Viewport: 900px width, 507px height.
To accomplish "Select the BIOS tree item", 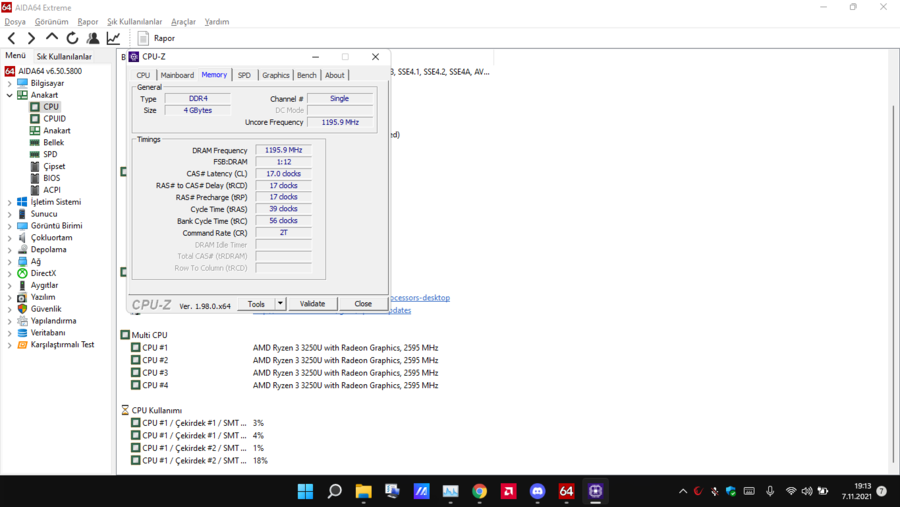I will 52,178.
